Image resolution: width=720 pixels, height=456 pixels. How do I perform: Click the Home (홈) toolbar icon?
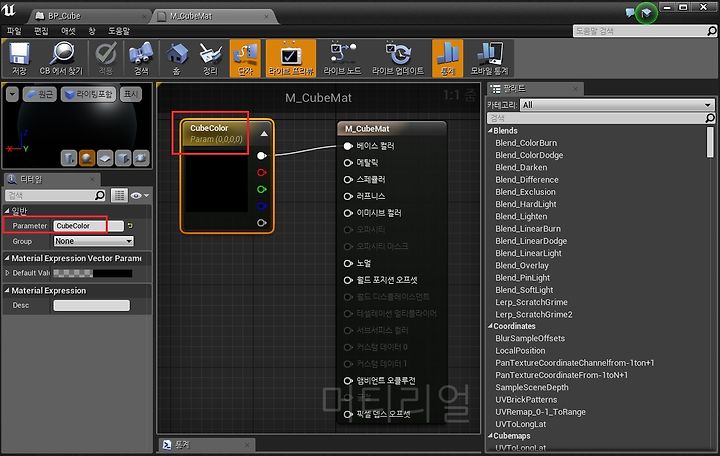[x=177, y=58]
